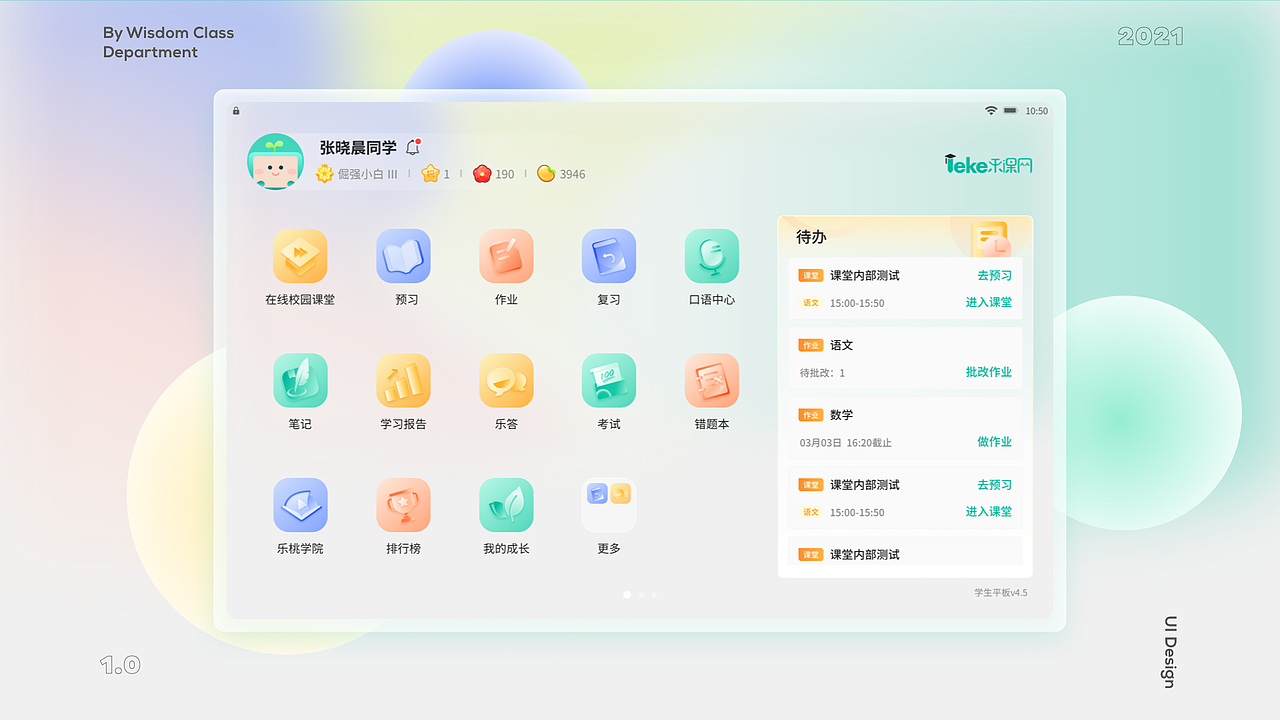Select the 数学 homework title
Screen dimensions: 1280x720
(x=842, y=415)
